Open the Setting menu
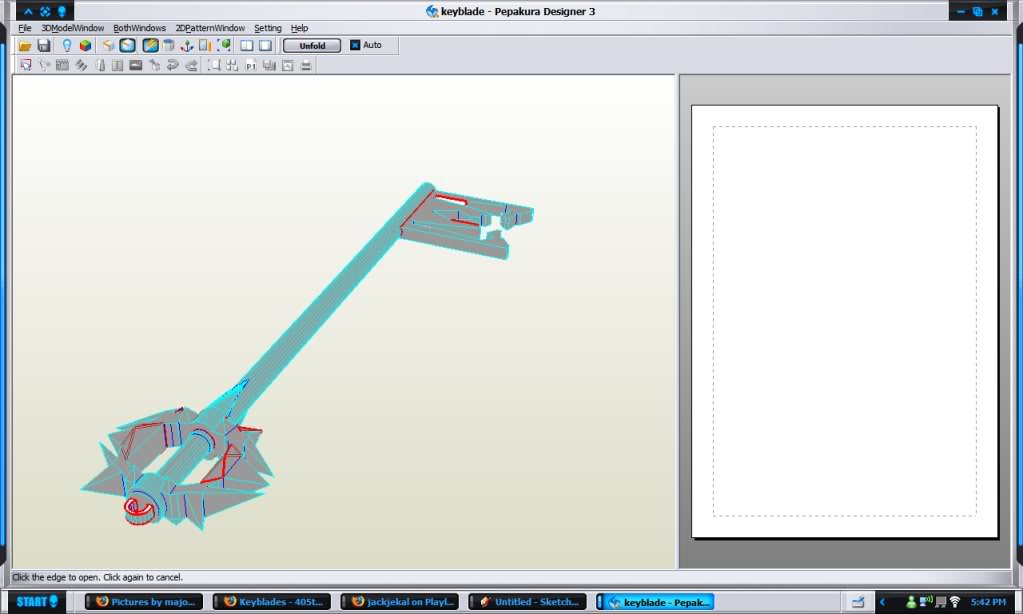The height and width of the screenshot is (614, 1023). (x=267, y=28)
